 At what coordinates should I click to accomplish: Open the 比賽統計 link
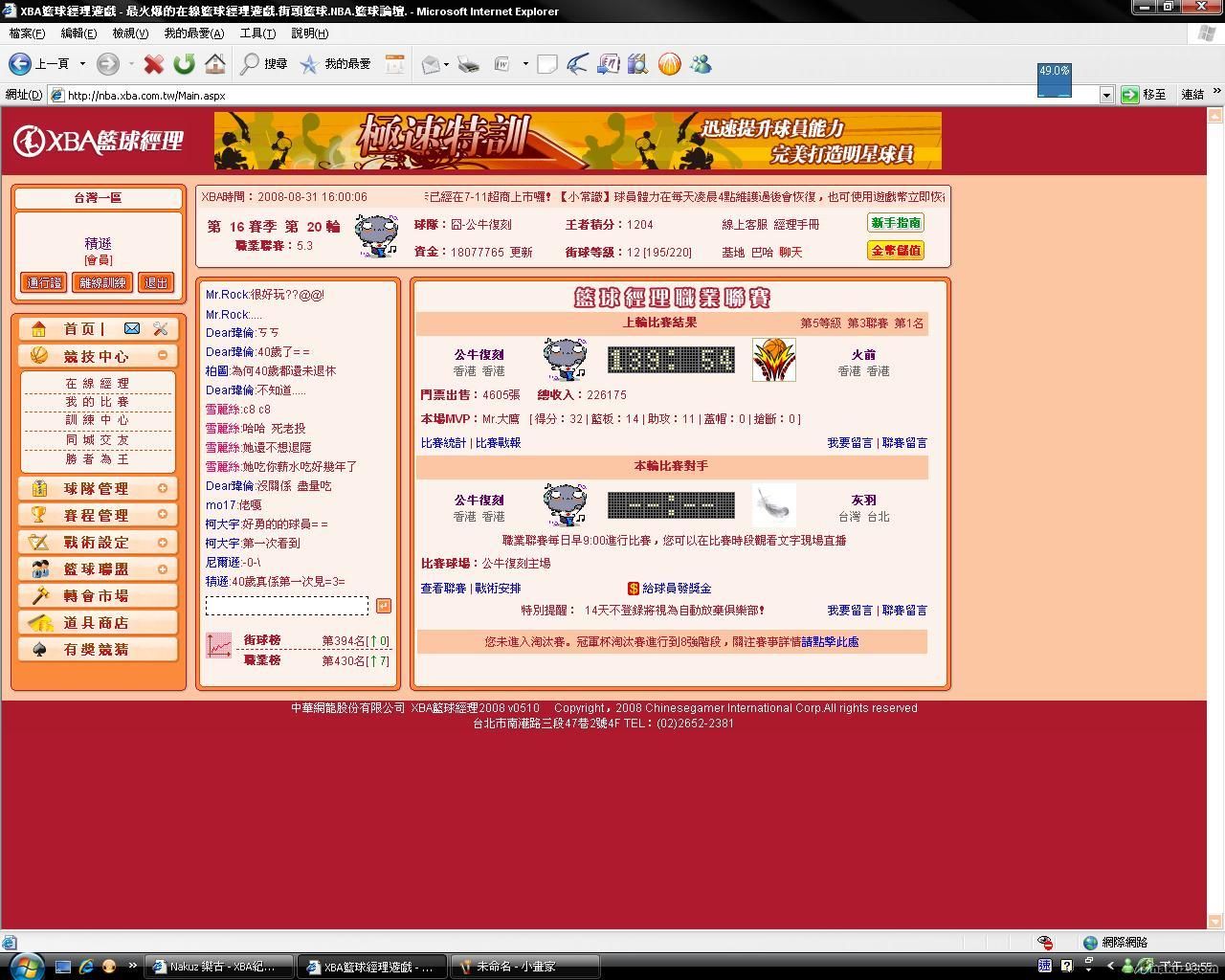click(x=443, y=443)
